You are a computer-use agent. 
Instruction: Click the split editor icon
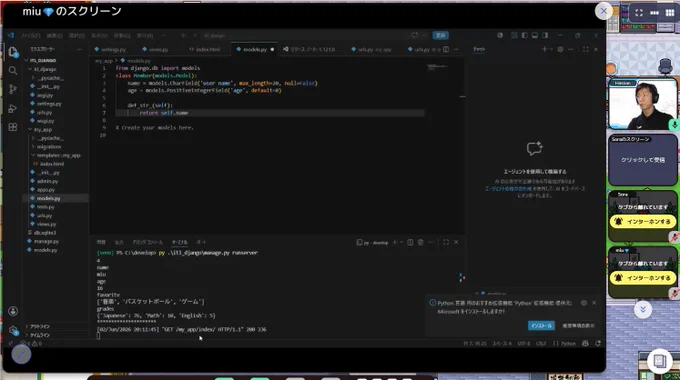(x=446, y=49)
